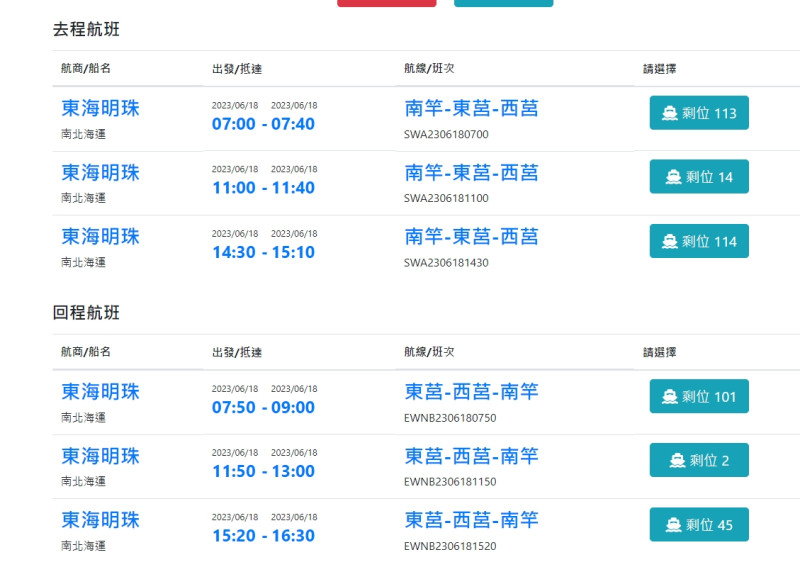Click ship icon on 剩位 113 button
This screenshot has width=800, height=584.
669,113
